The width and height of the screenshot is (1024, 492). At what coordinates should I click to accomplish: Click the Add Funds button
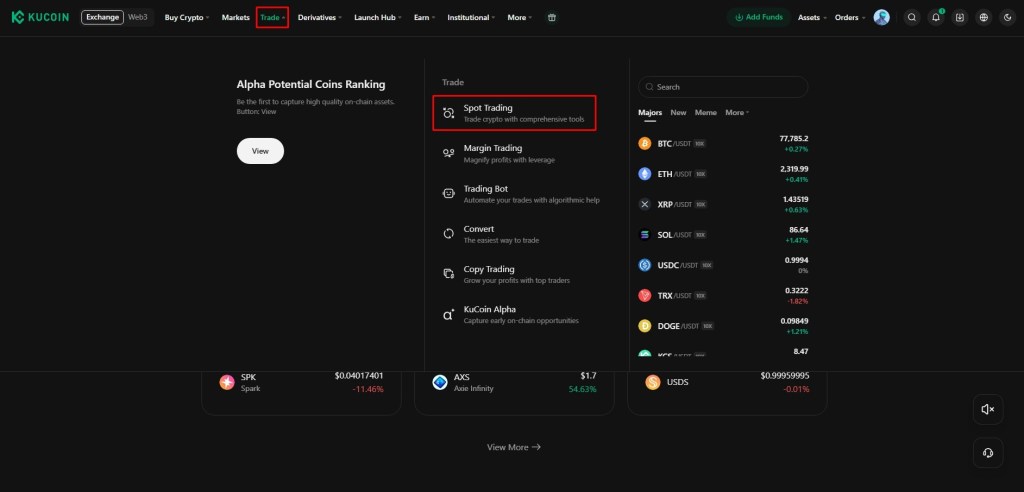click(x=759, y=18)
